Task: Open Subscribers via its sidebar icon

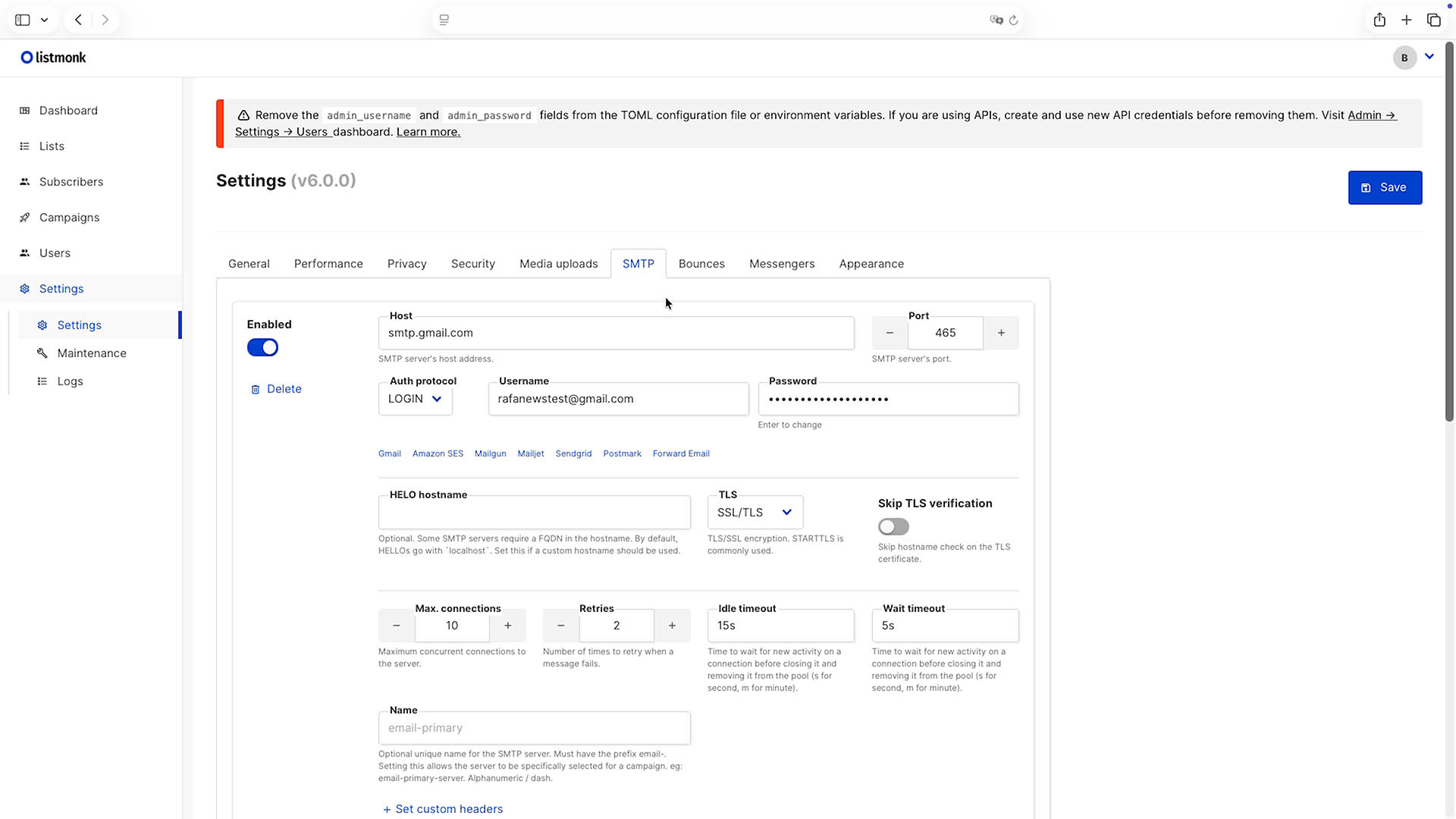Action: pos(25,181)
